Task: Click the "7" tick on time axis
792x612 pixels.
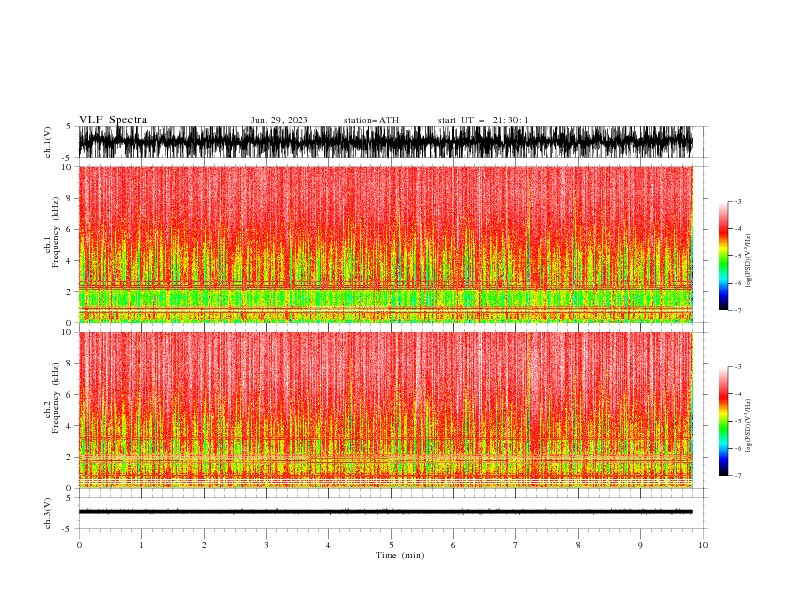Action: coord(516,545)
